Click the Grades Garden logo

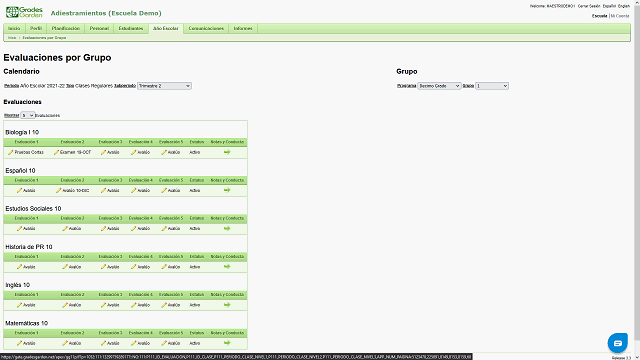(x=24, y=12)
